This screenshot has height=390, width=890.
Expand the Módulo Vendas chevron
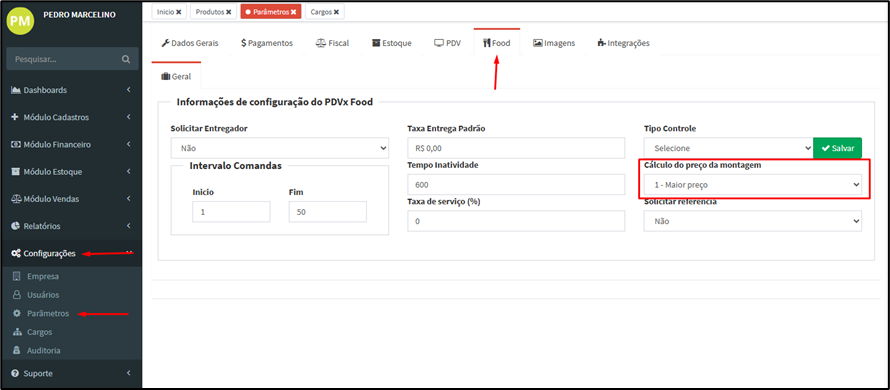[x=129, y=199]
